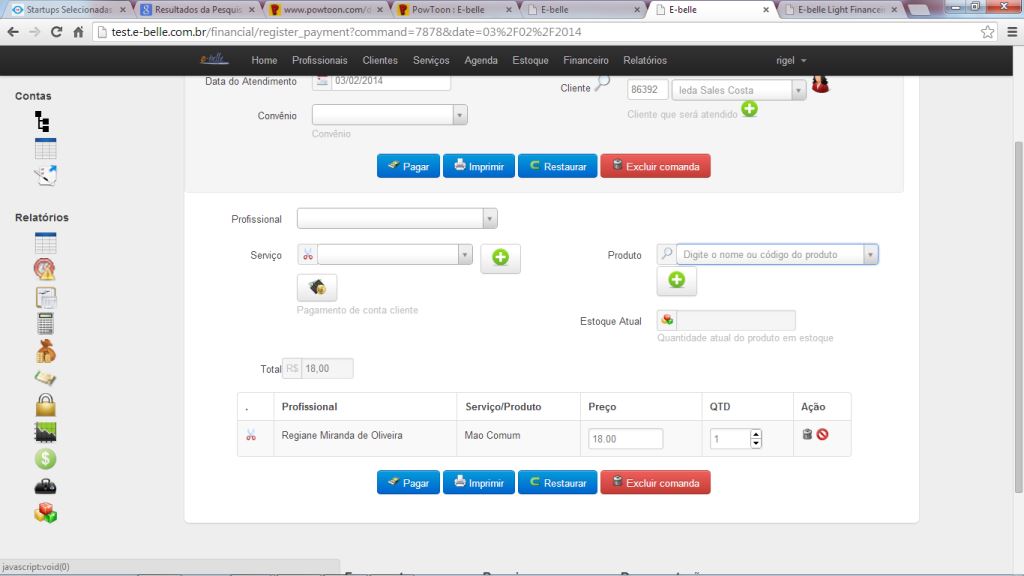Click the tree hierarchy icon under Contas

(x=42, y=122)
